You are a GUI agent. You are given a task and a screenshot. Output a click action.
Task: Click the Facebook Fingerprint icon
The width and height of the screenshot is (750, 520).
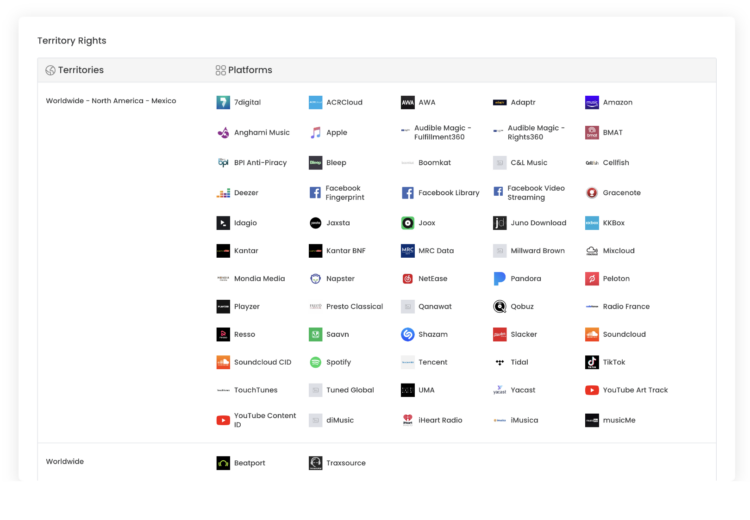pos(315,193)
